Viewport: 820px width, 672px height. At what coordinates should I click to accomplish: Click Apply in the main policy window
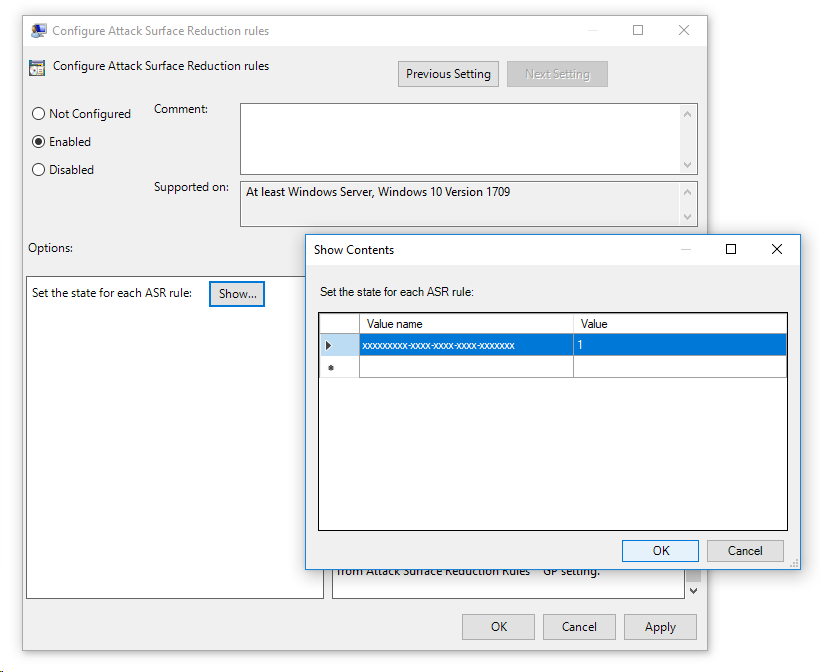pyautogui.click(x=660, y=627)
